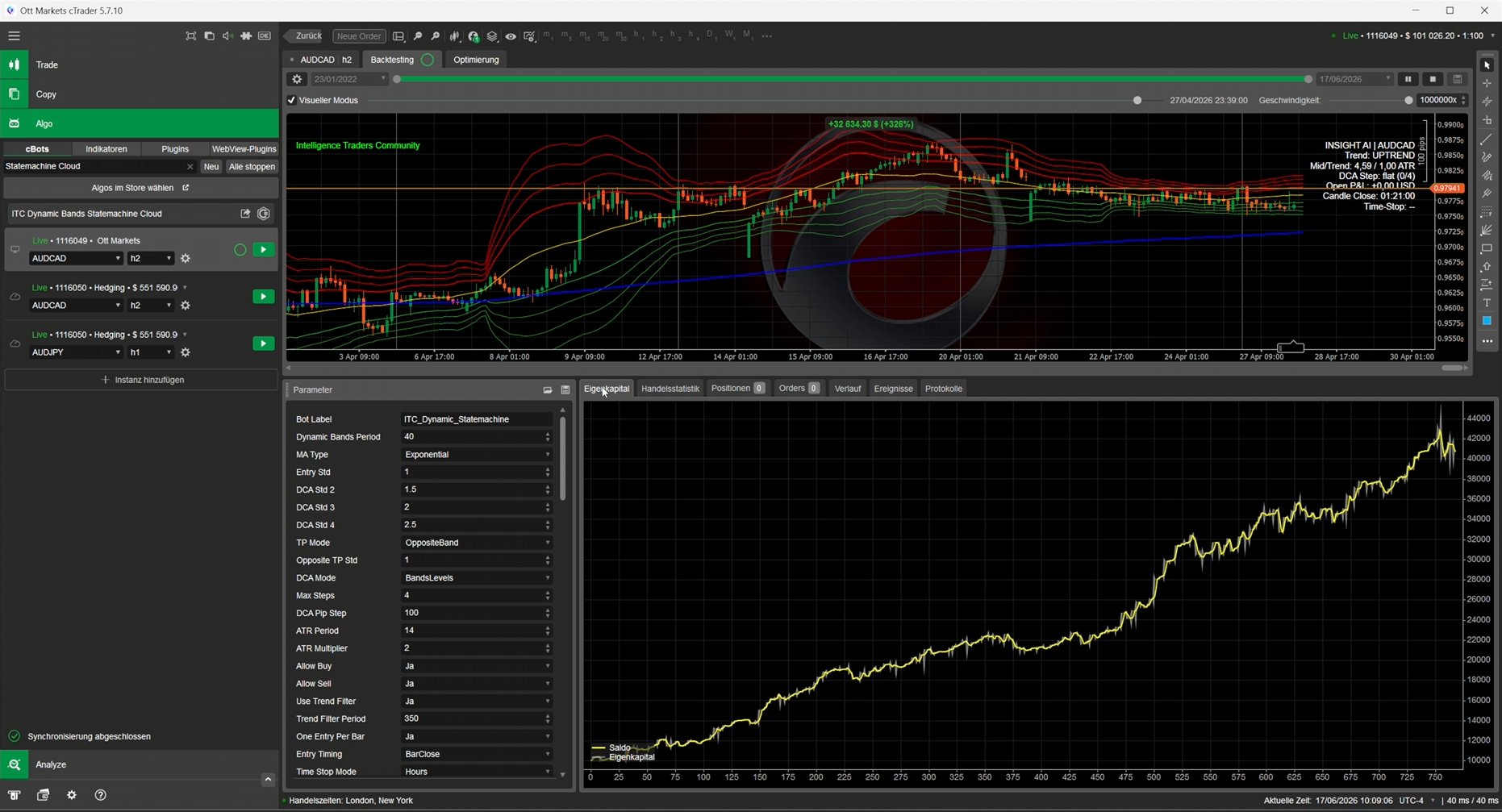Open the DCA Mode BandsLevels dropdown
This screenshot has width=1502, height=812.
point(478,578)
